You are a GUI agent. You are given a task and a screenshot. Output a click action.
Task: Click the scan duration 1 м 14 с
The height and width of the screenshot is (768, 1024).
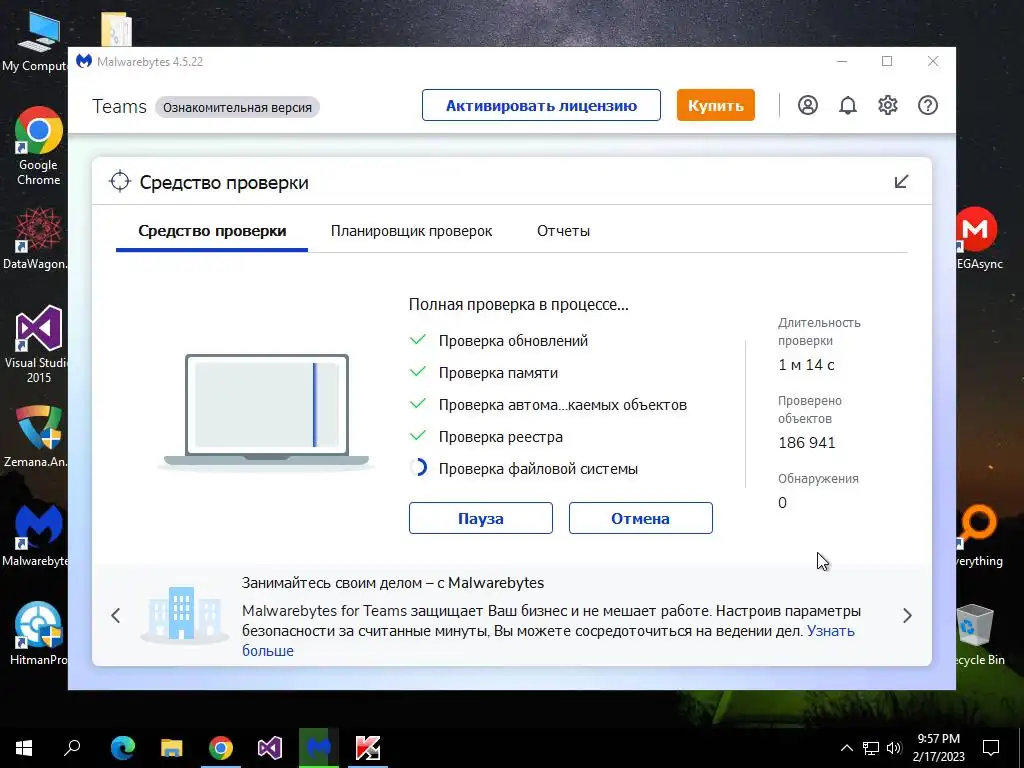pyautogui.click(x=806, y=365)
